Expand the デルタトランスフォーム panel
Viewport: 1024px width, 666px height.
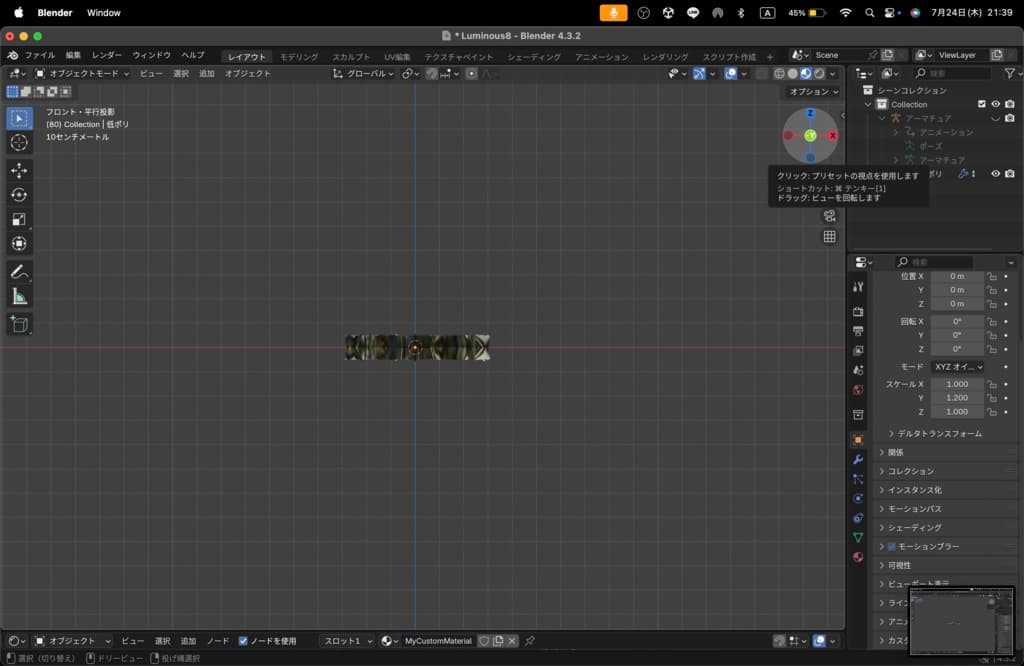pyautogui.click(x=939, y=434)
